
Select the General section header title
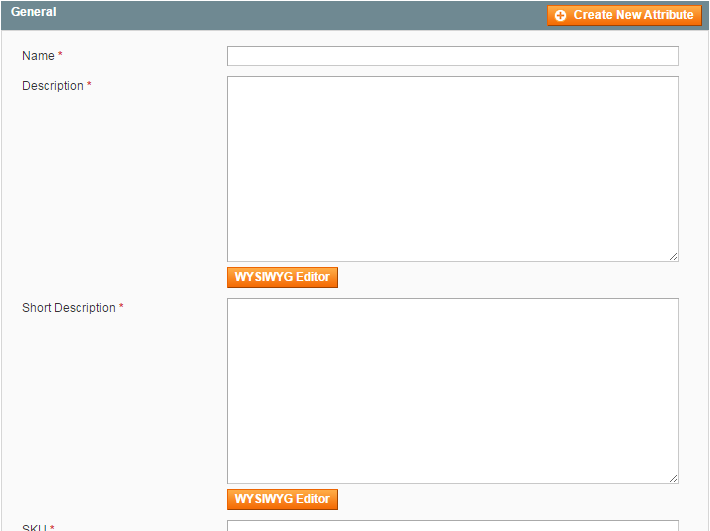point(33,12)
